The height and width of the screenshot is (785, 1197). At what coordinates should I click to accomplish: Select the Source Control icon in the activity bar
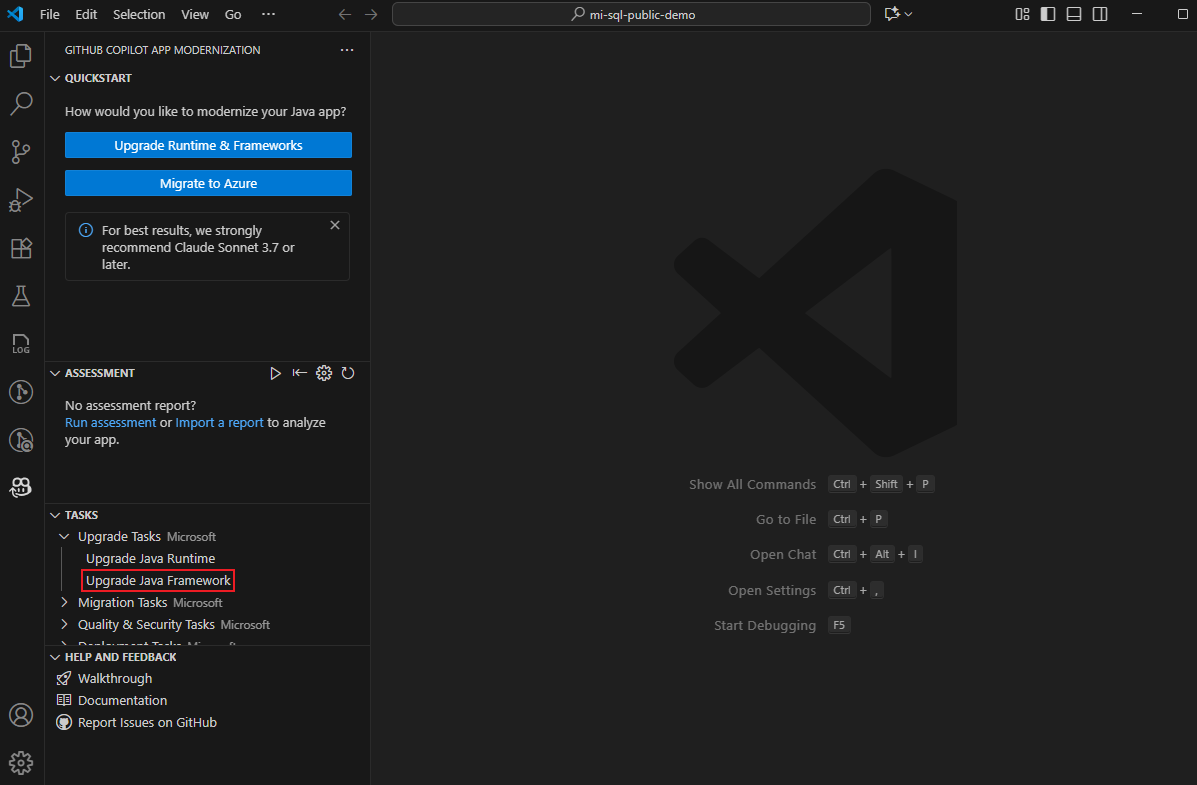tap(21, 151)
